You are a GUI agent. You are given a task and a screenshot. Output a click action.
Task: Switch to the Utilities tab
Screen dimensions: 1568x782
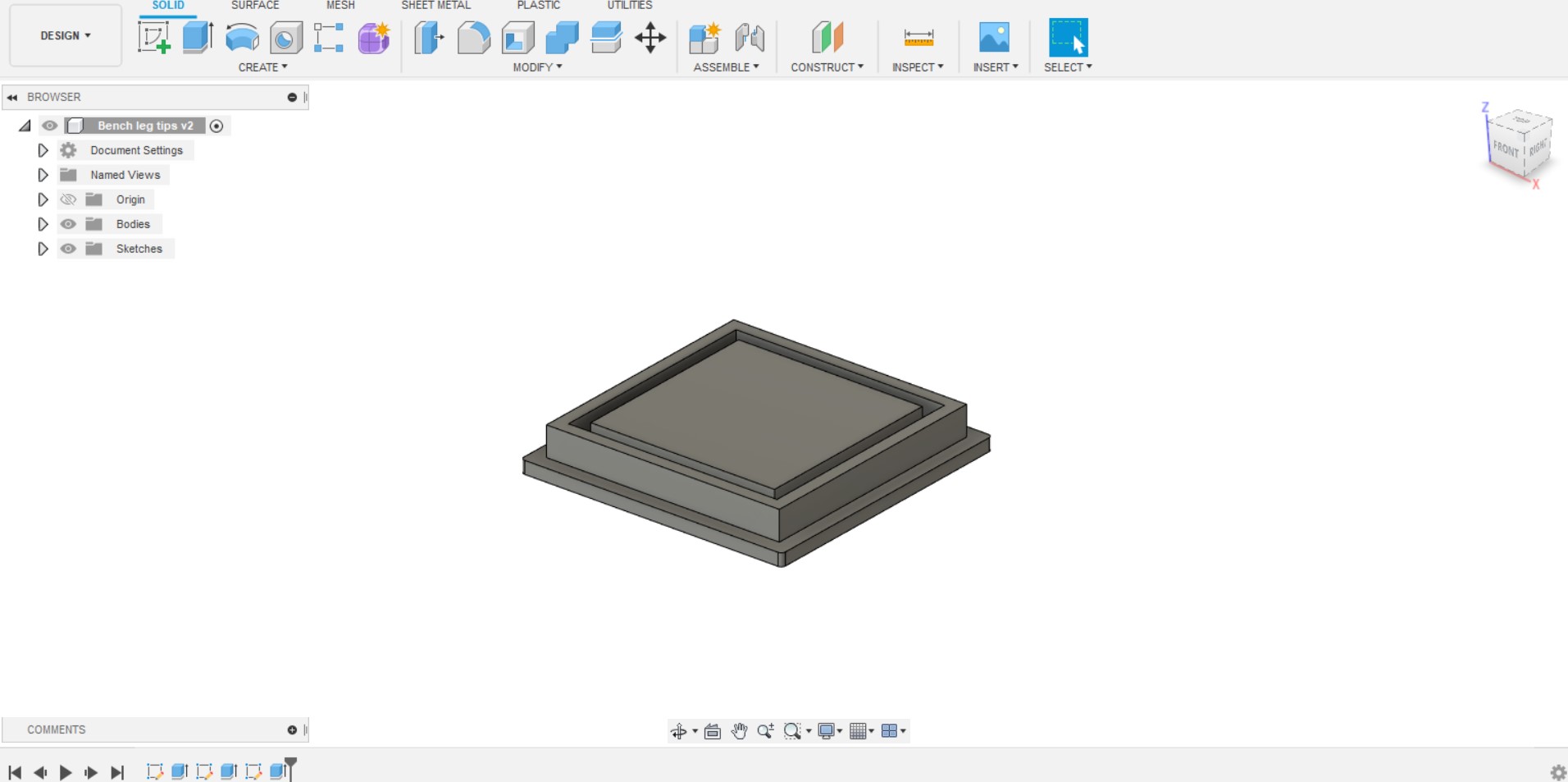pos(630,6)
